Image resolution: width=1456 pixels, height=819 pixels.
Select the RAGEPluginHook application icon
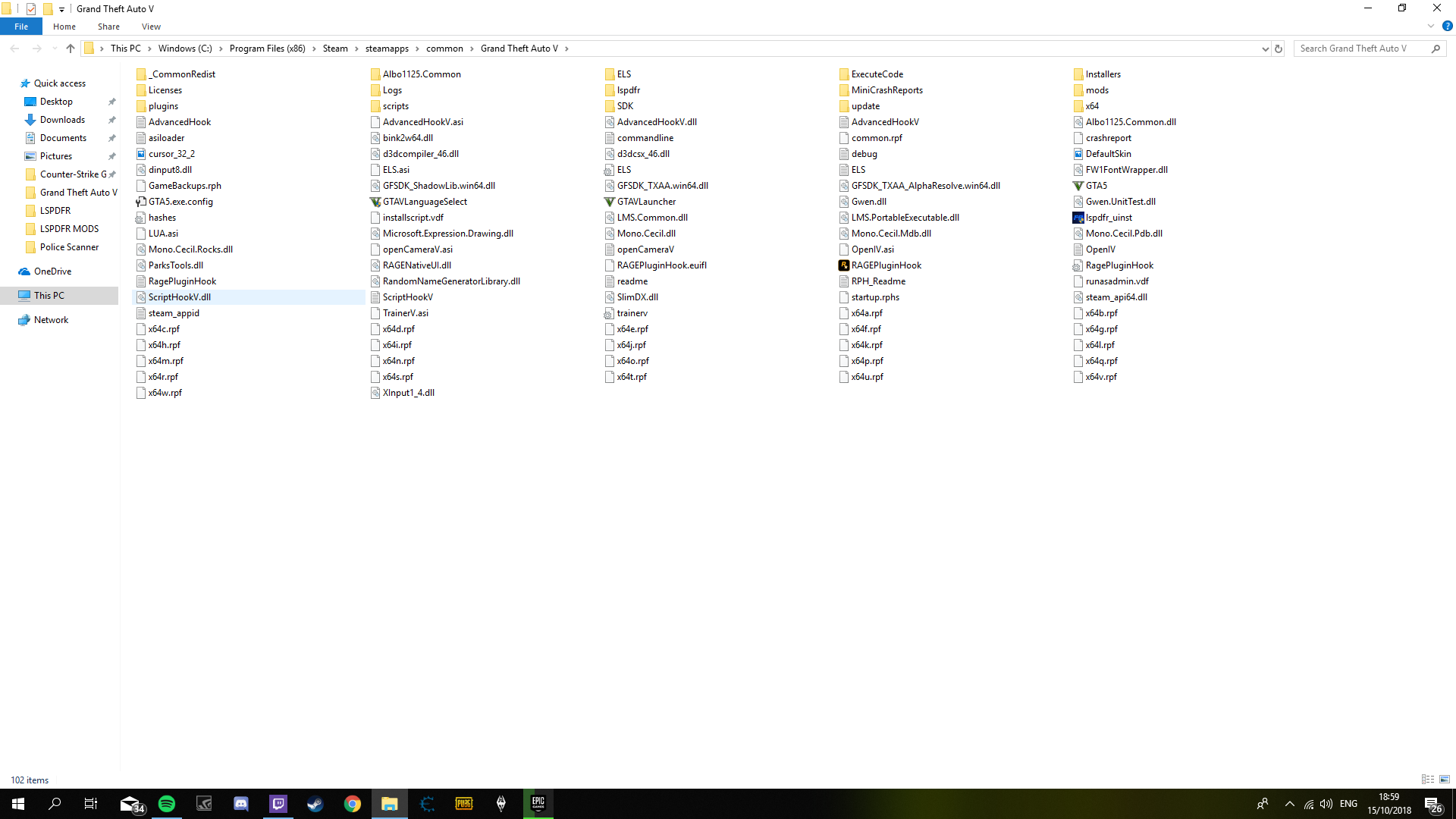pos(843,265)
